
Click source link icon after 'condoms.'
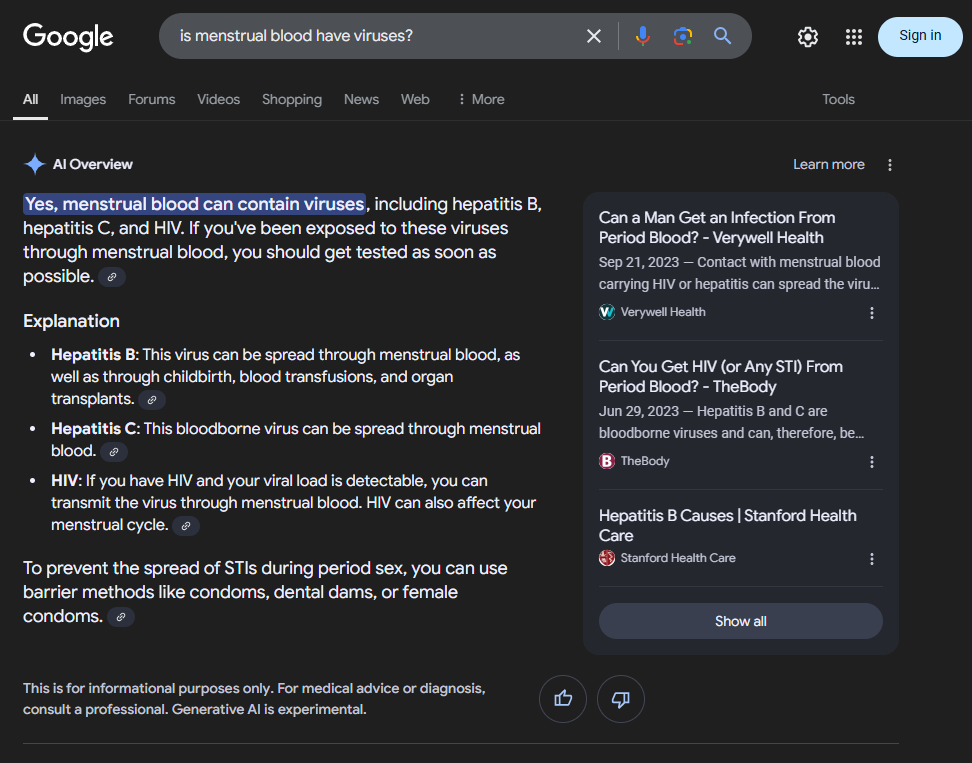tap(122, 617)
